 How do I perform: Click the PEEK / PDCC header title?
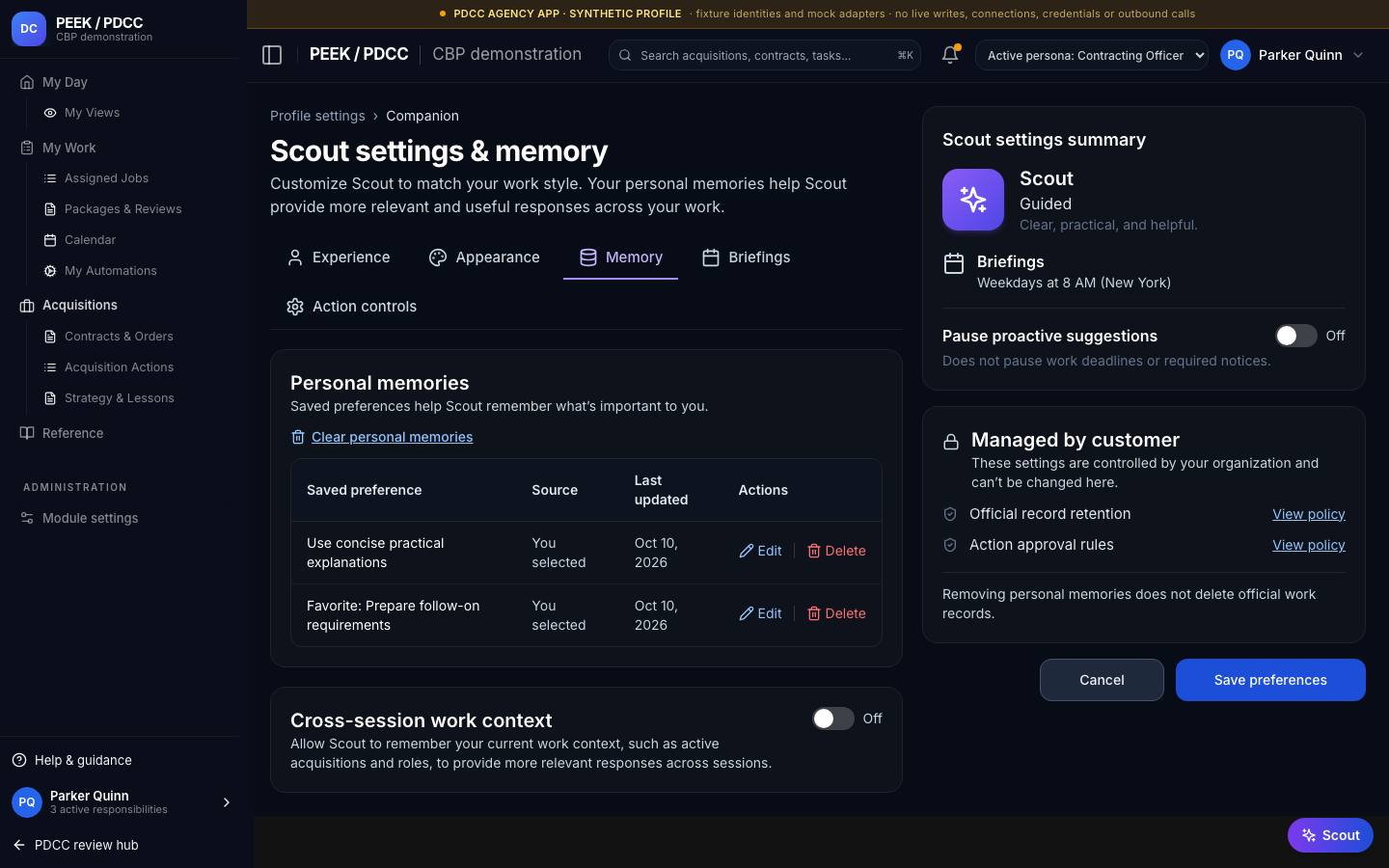[359, 54]
